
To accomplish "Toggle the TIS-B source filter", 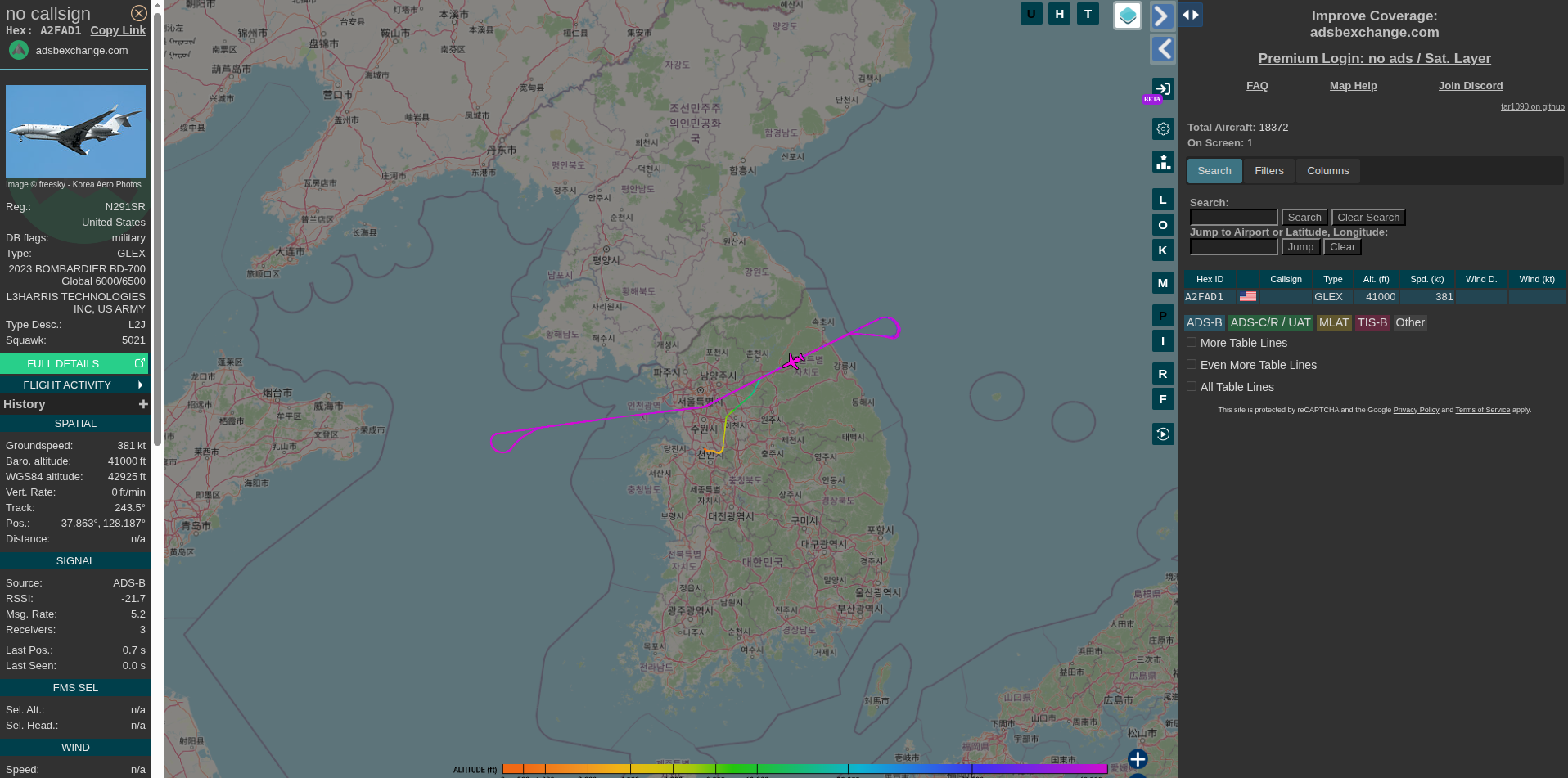I will pos(1372,322).
